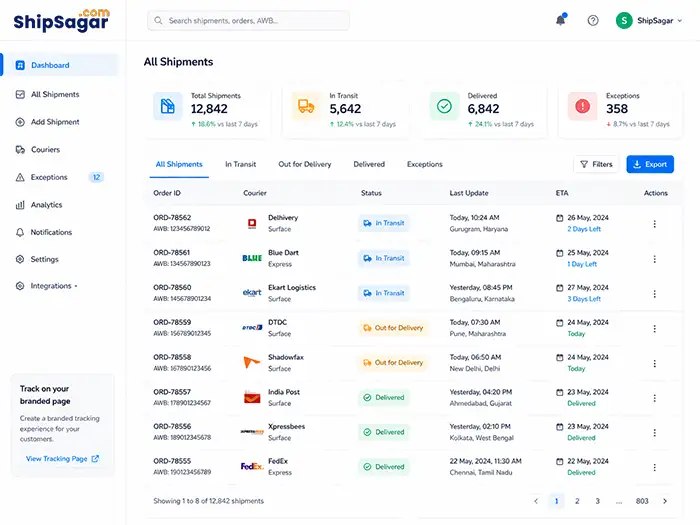Viewport: 700px width, 525px height.
Task: Click the Xpressbees courier logo
Action: click(x=252, y=432)
